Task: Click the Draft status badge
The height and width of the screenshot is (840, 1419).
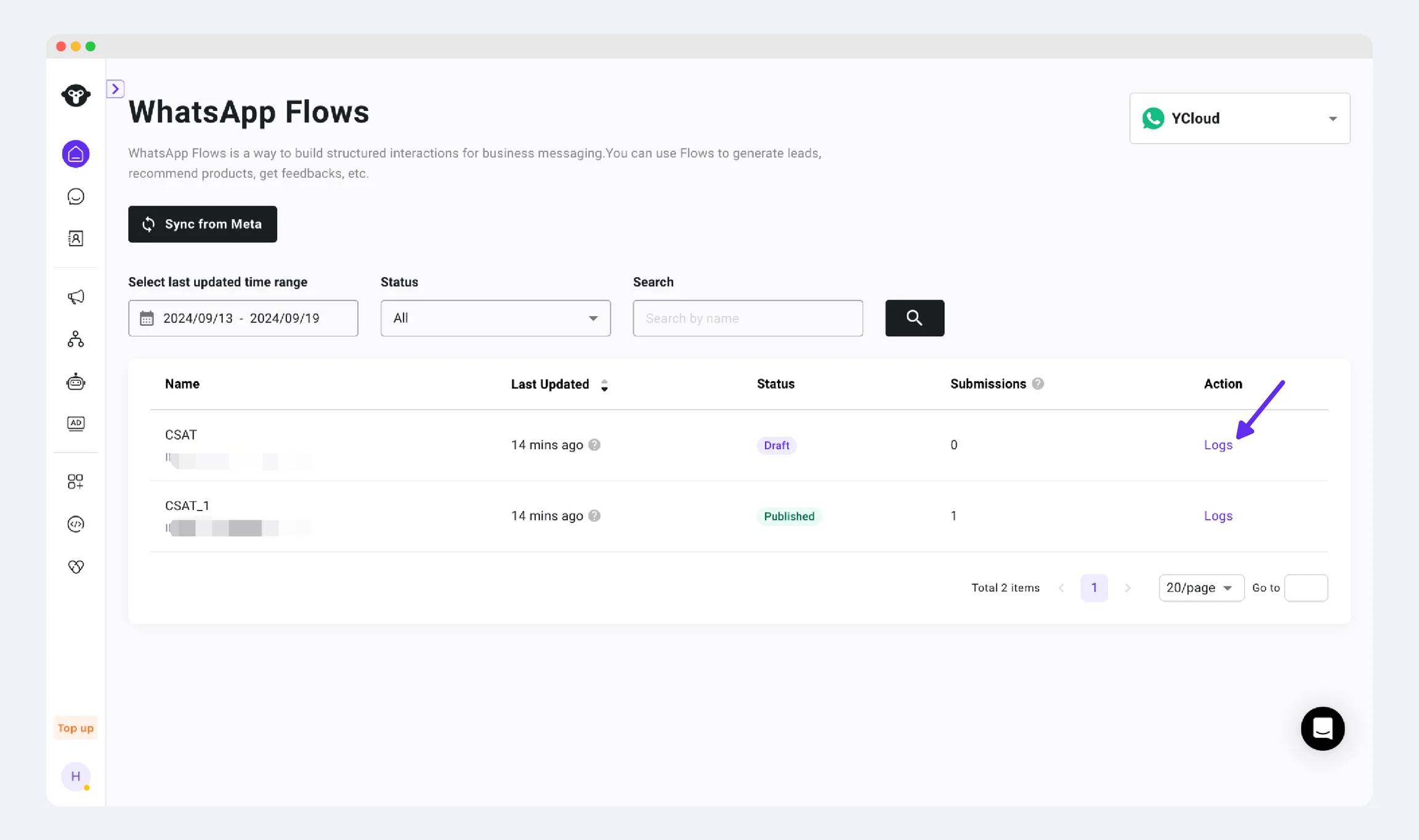Action: pos(776,445)
